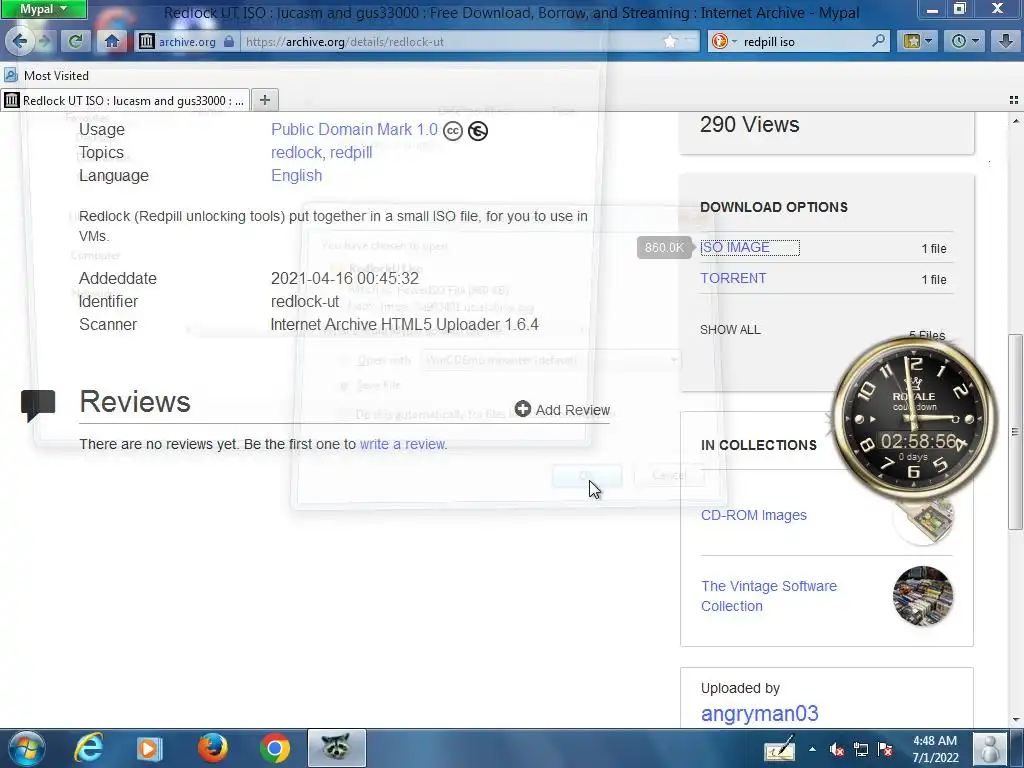Go to the Home page icon
This screenshot has width=1024, height=768.
[x=112, y=41]
